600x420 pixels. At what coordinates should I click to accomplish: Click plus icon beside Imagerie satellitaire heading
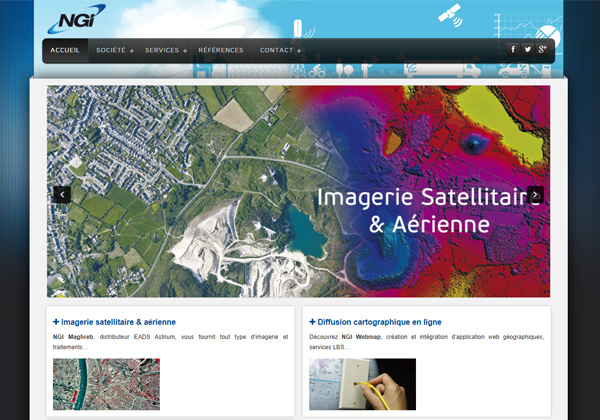(56, 322)
